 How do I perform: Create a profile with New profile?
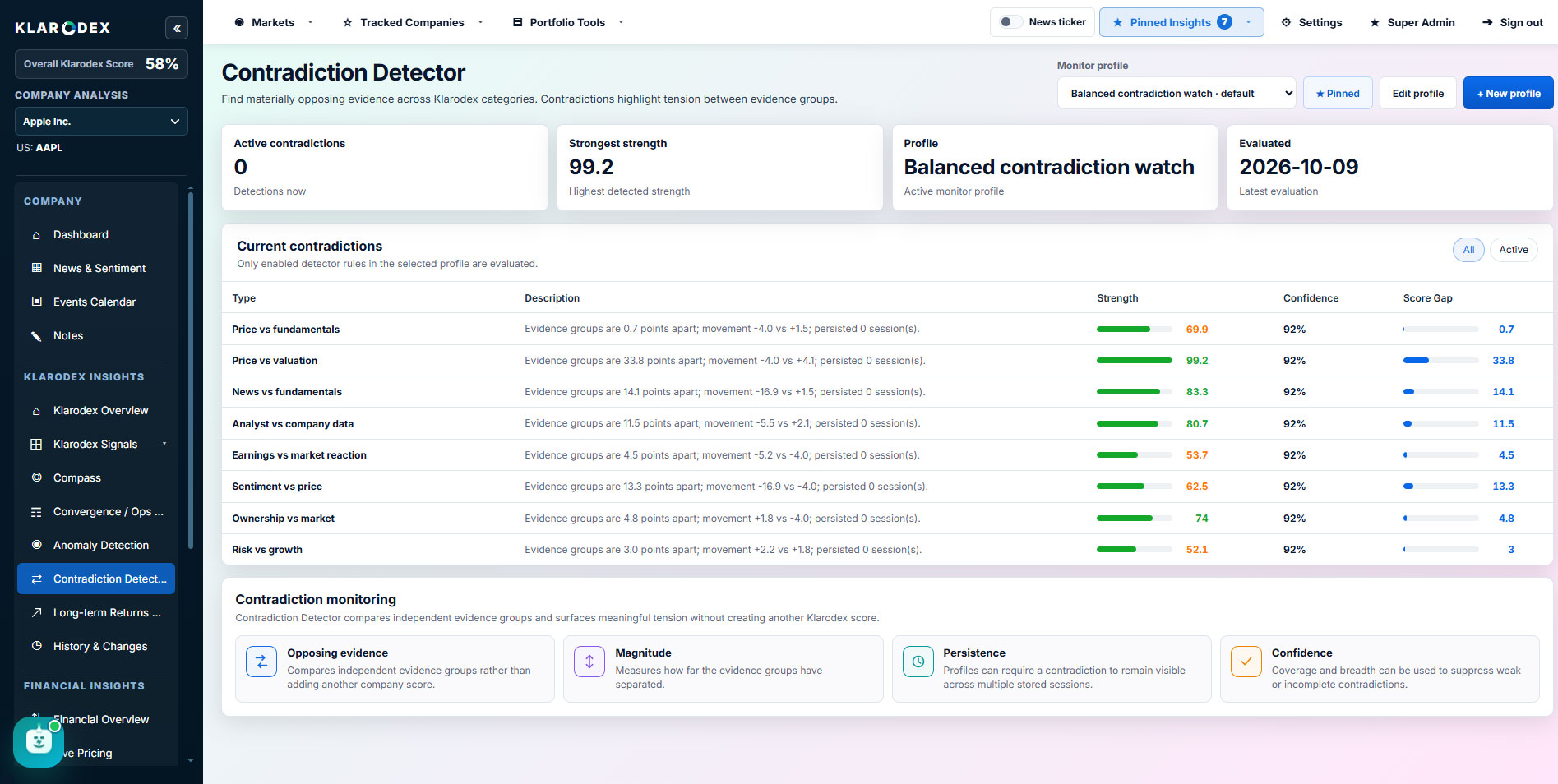pyautogui.click(x=1509, y=94)
